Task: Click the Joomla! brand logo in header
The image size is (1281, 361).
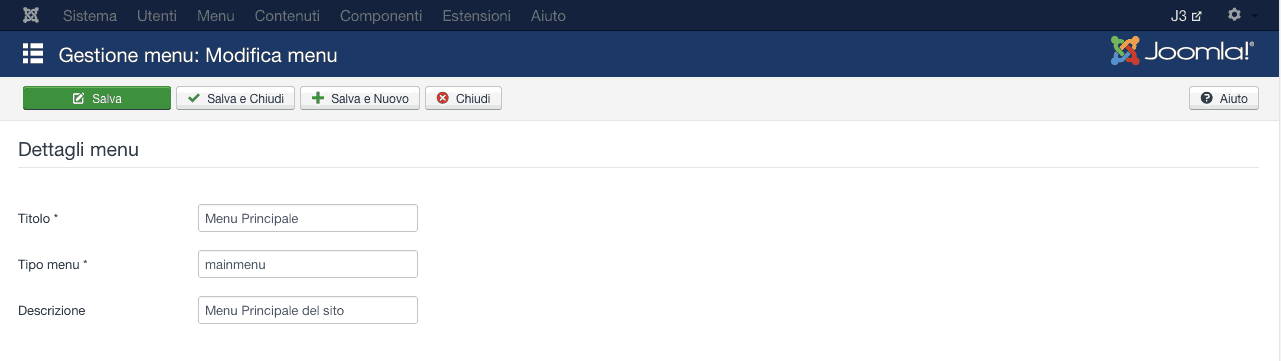Action: (x=1181, y=51)
